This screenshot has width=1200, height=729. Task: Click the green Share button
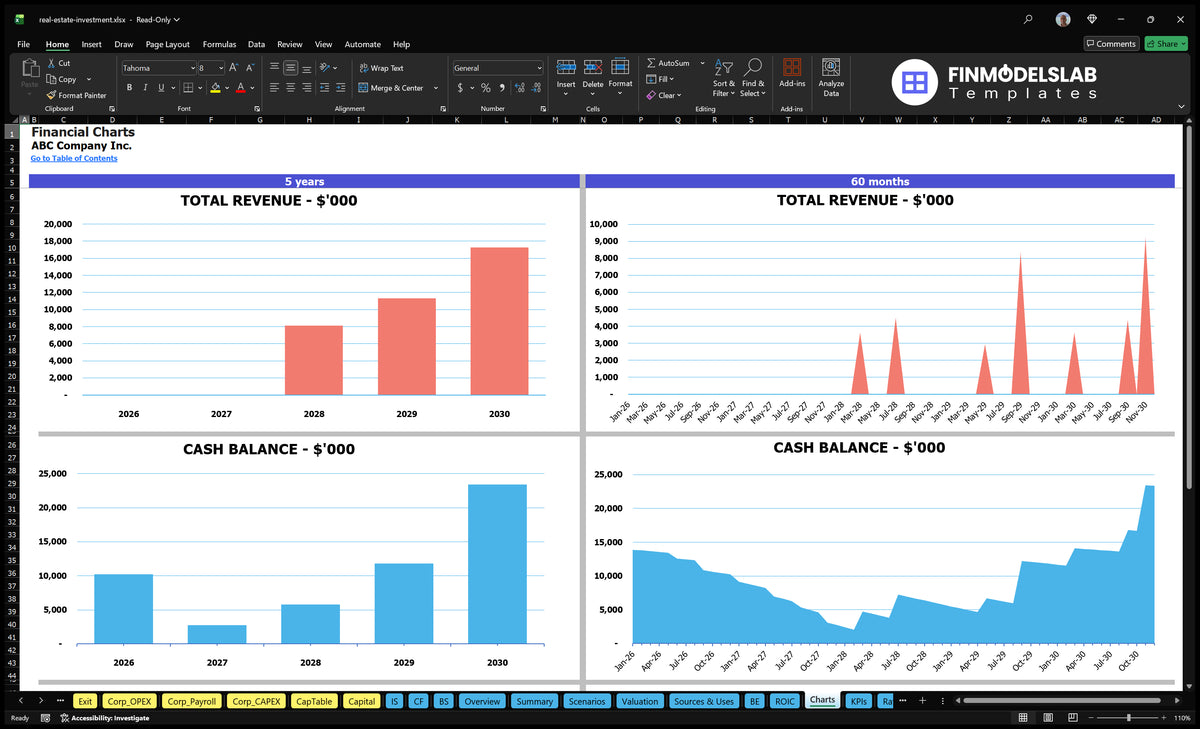(x=1165, y=44)
